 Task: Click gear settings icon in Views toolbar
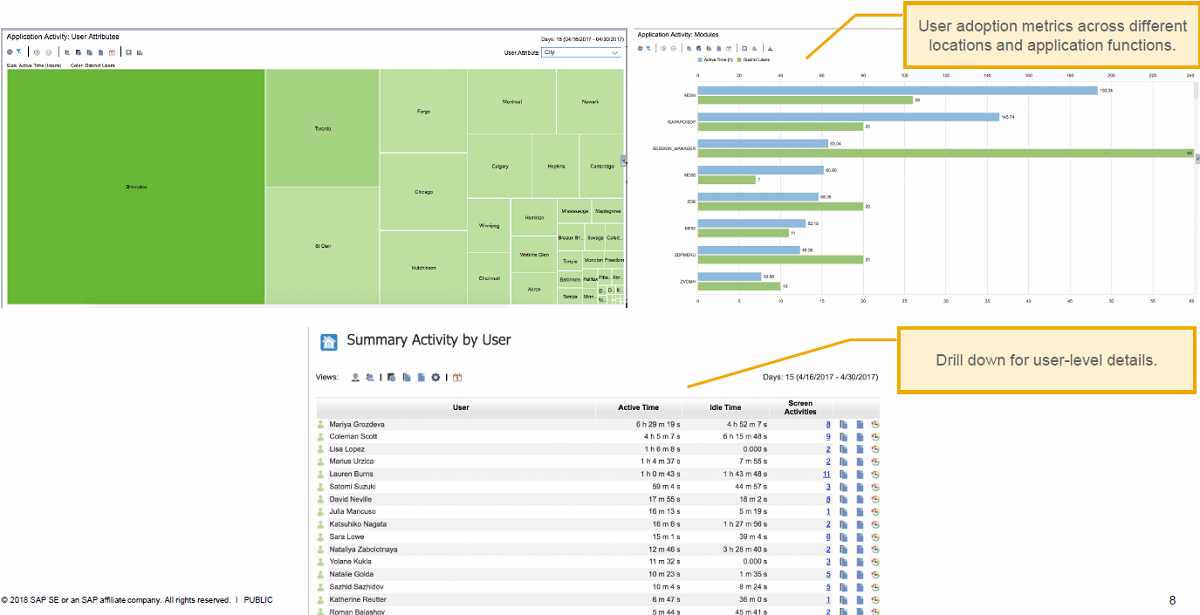coord(436,377)
